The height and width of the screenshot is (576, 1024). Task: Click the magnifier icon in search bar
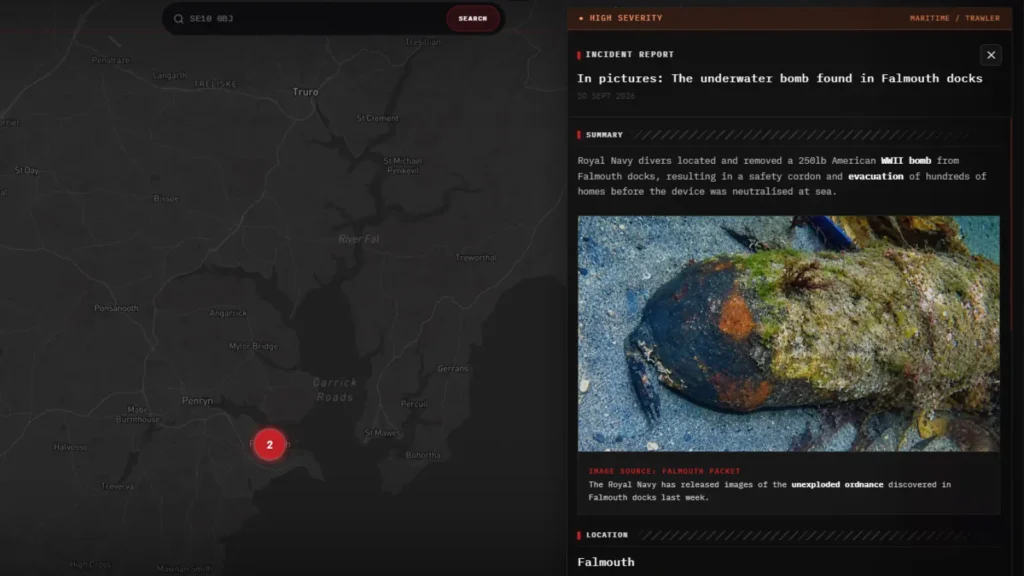178,19
